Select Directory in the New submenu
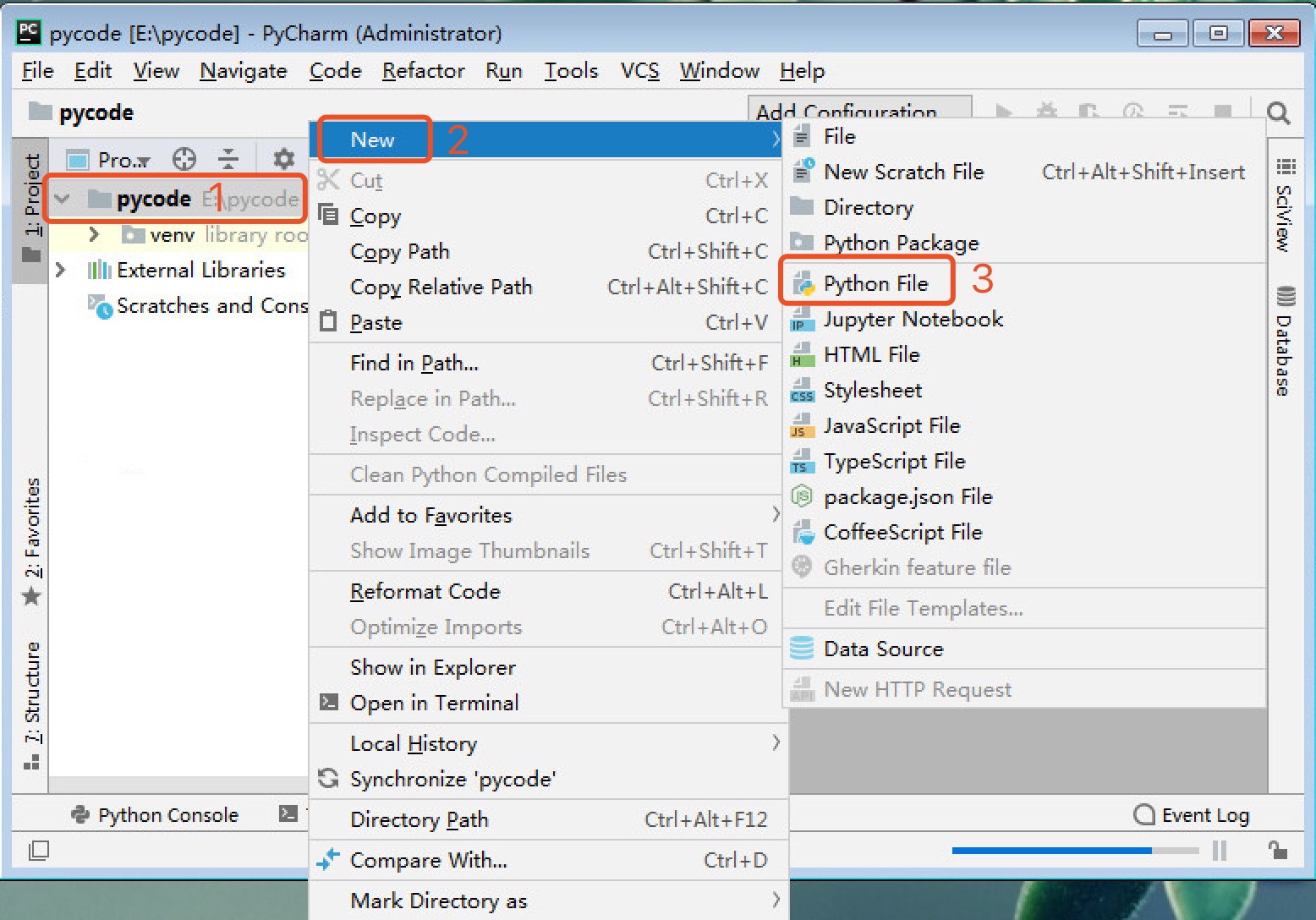The width and height of the screenshot is (1316, 920). click(1025, 207)
